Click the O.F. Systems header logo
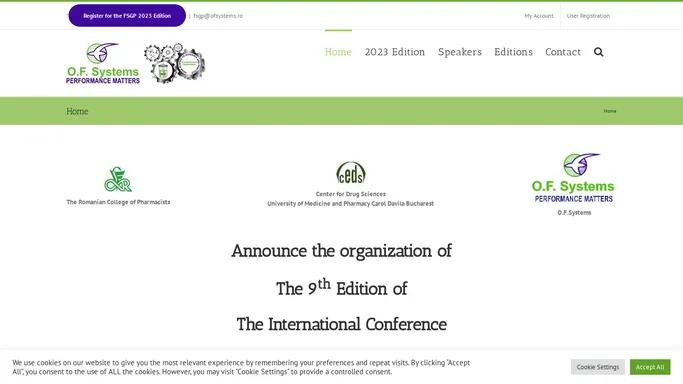 [103, 63]
